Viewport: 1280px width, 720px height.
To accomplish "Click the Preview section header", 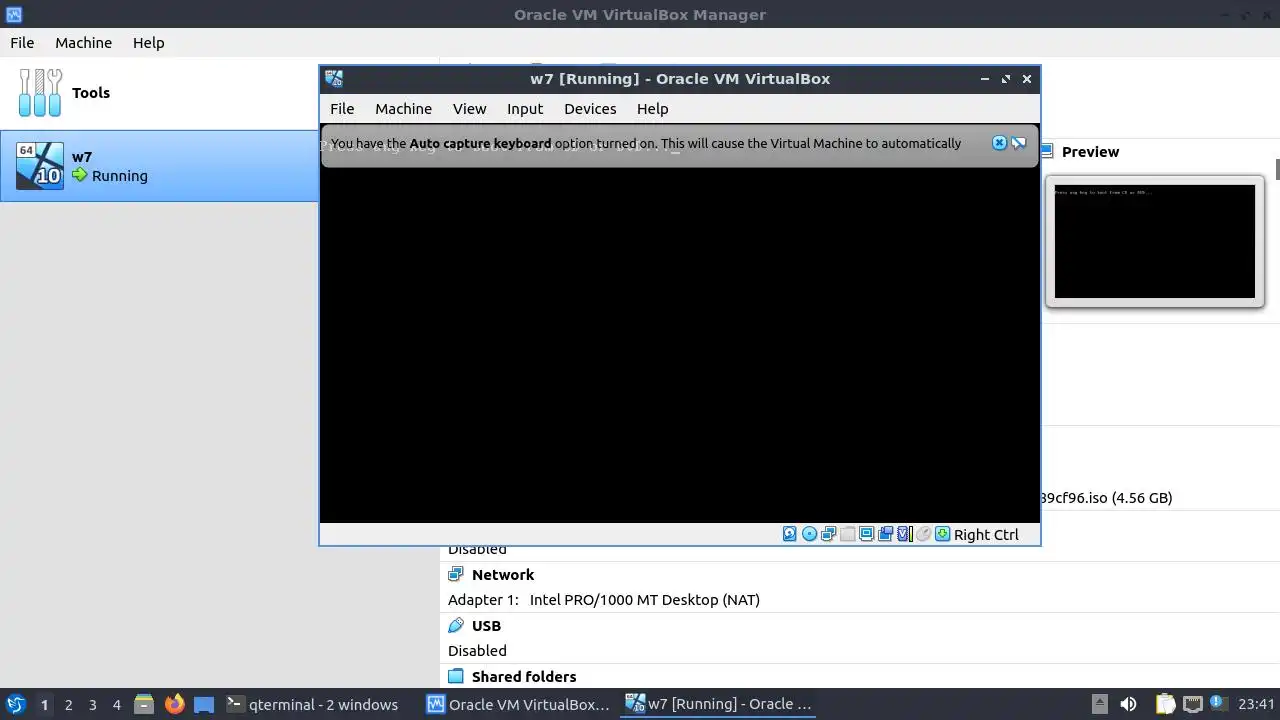I will (x=1090, y=152).
